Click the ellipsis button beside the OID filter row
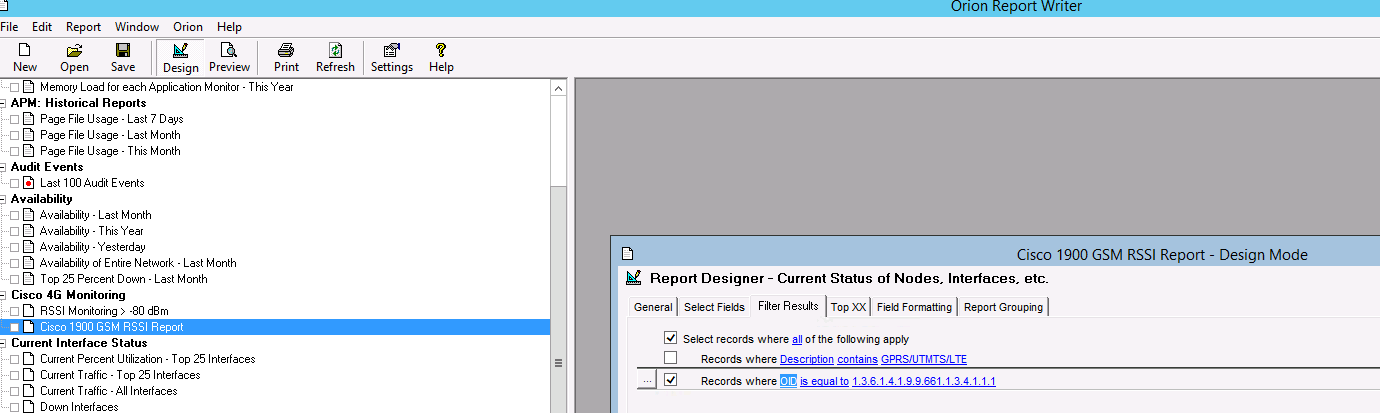The width and height of the screenshot is (1380, 413). pyautogui.click(x=647, y=380)
